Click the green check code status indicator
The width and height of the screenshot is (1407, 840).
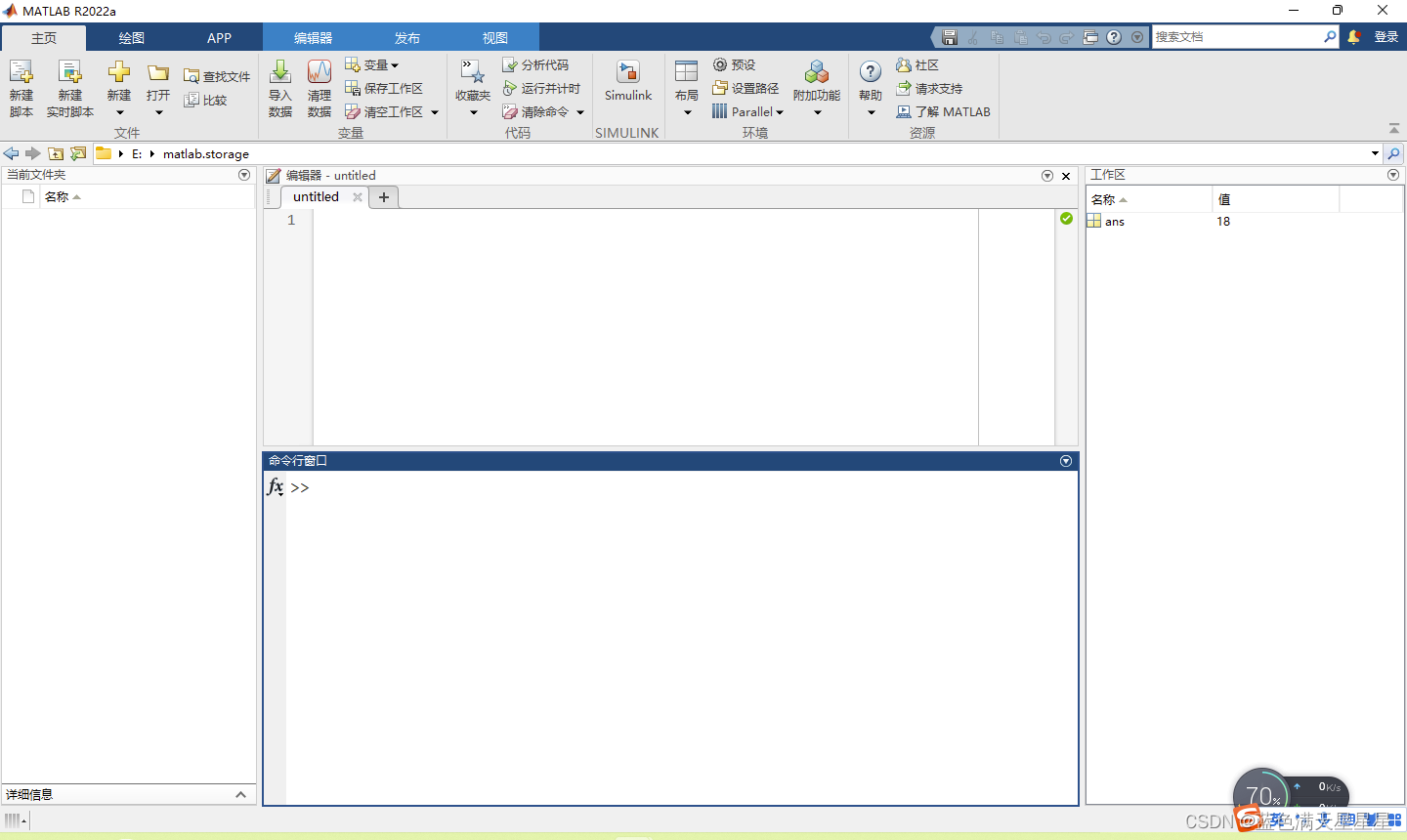1066,219
